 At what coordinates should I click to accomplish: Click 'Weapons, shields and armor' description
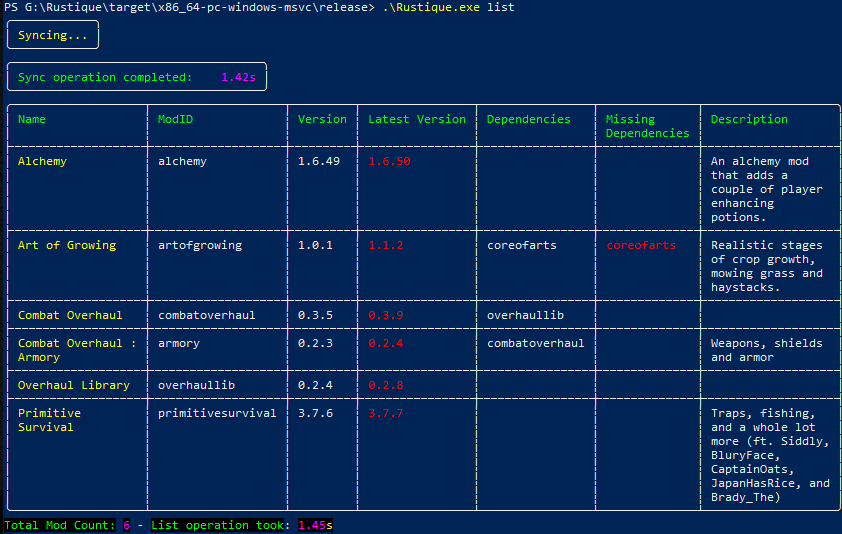point(766,350)
